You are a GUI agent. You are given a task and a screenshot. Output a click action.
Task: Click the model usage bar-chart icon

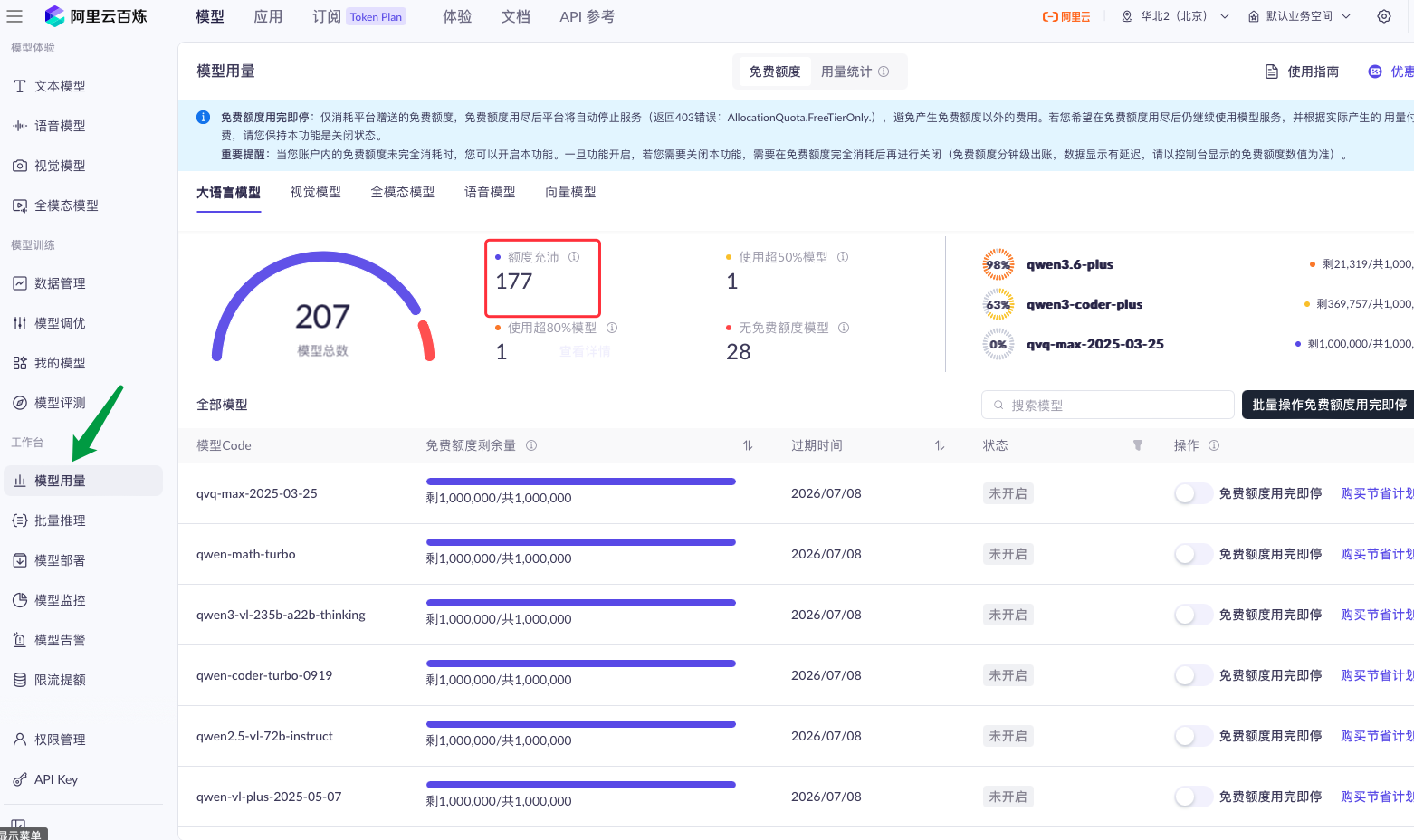20,481
